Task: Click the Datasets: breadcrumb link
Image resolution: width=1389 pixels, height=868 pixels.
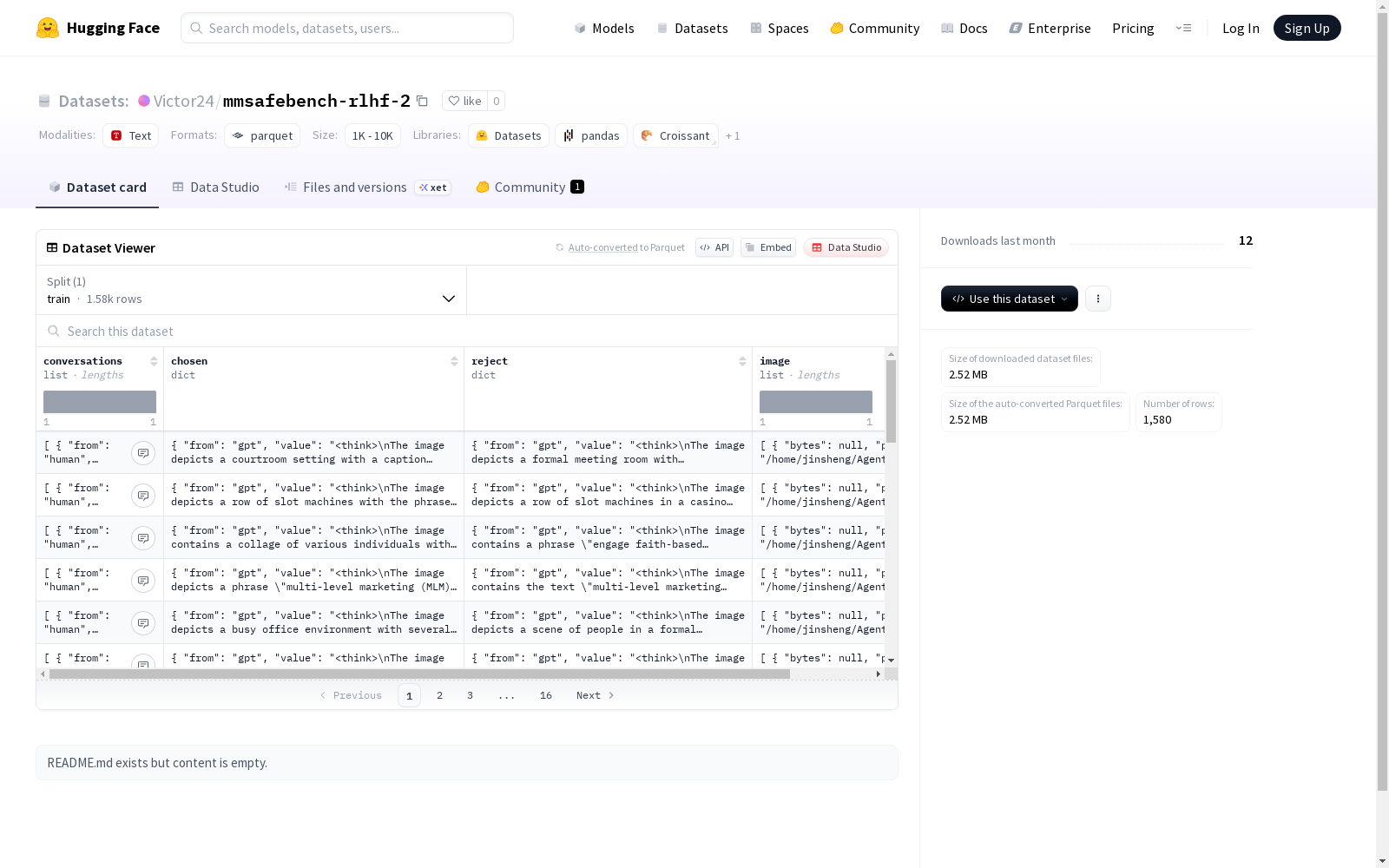Action: click(93, 101)
